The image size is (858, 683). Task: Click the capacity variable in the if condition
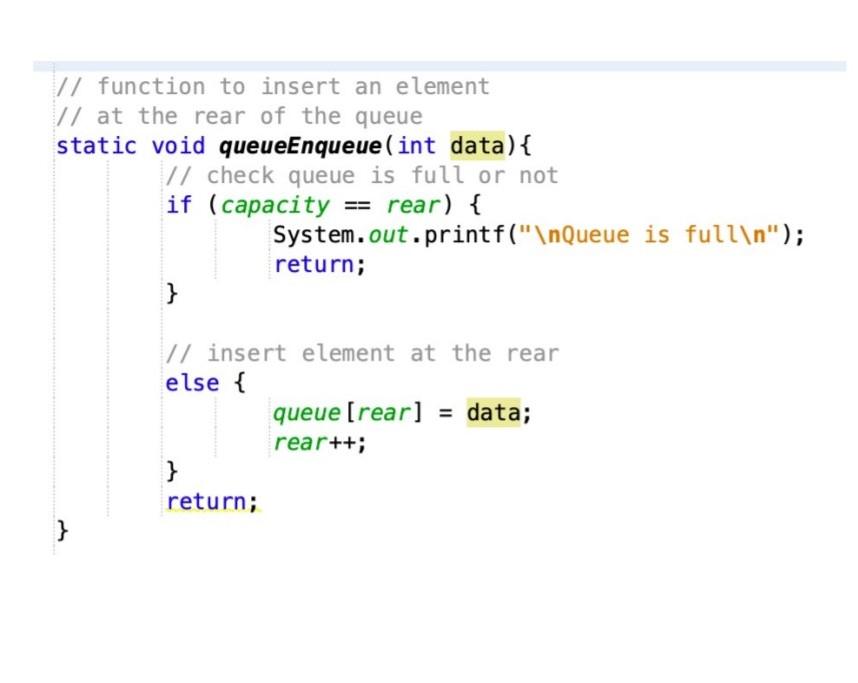[275, 205]
